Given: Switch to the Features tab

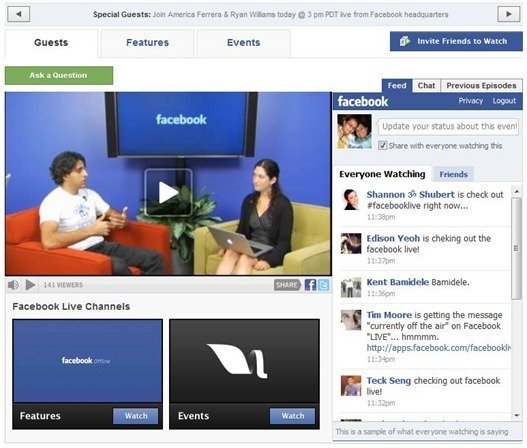Looking at the screenshot, I should pos(148,43).
